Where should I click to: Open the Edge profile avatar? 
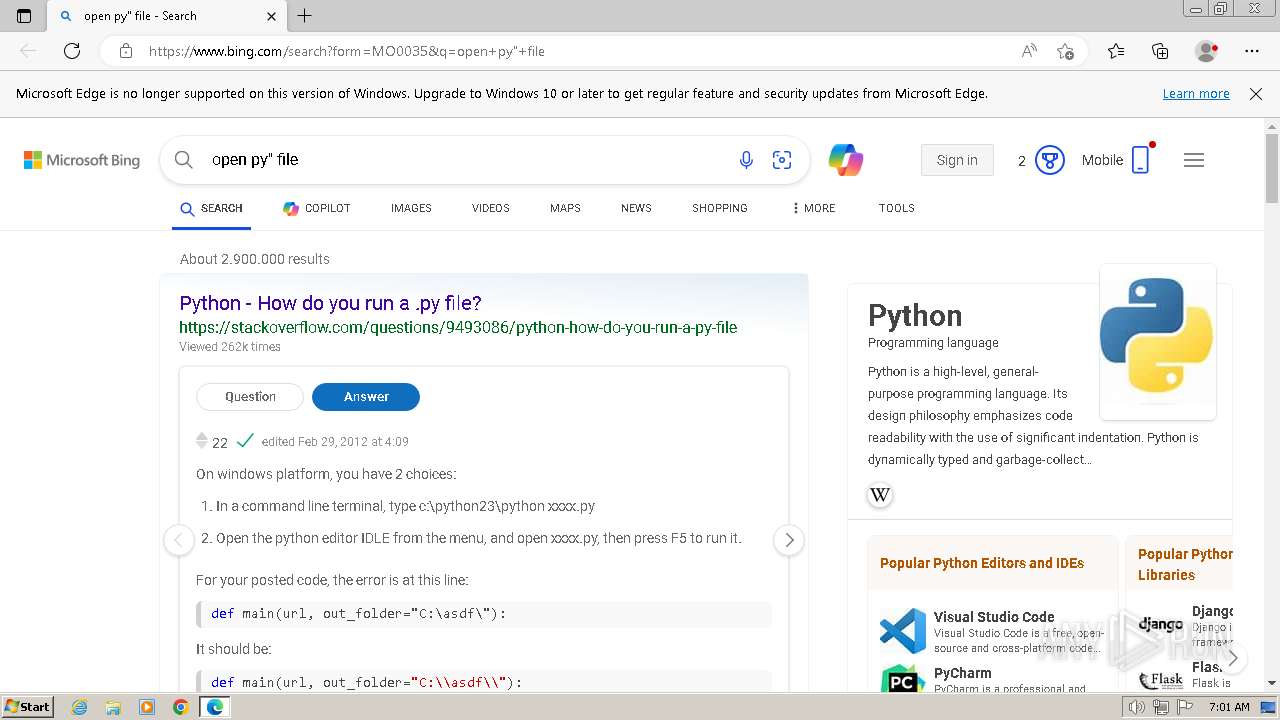pos(1206,51)
